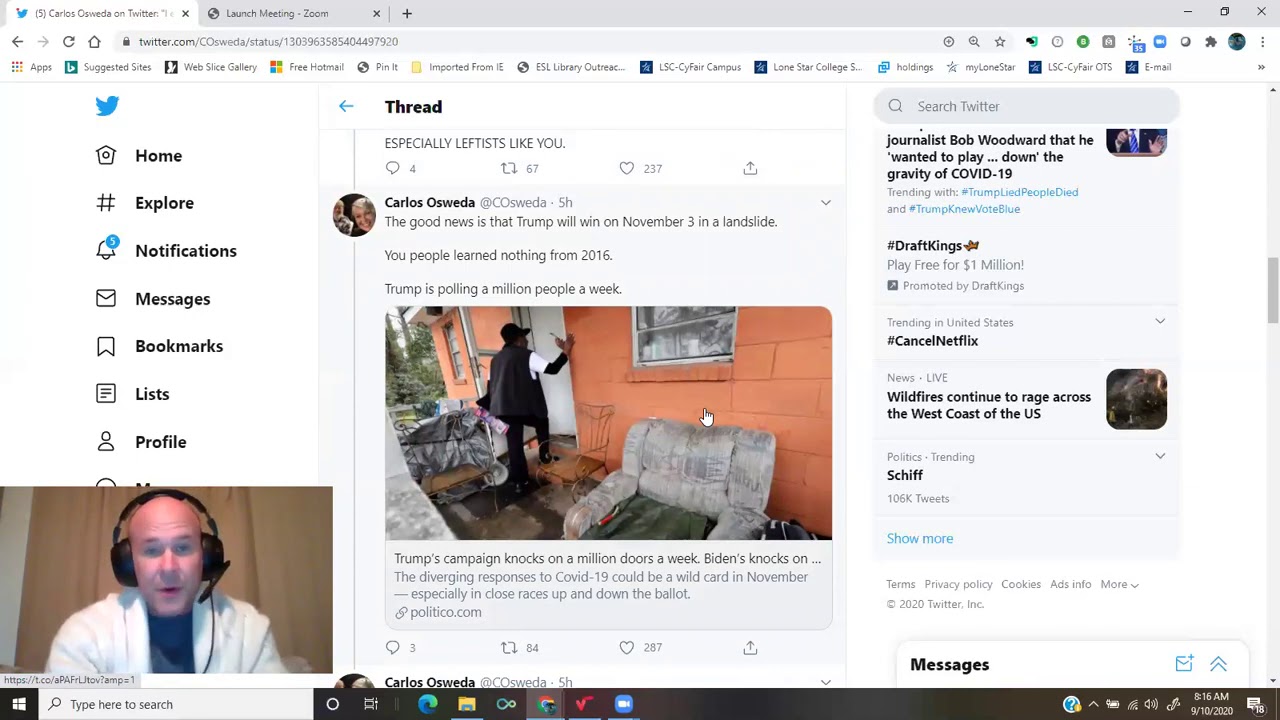The width and height of the screenshot is (1280, 720).
Task: Reload the page
Action: tap(68, 42)
